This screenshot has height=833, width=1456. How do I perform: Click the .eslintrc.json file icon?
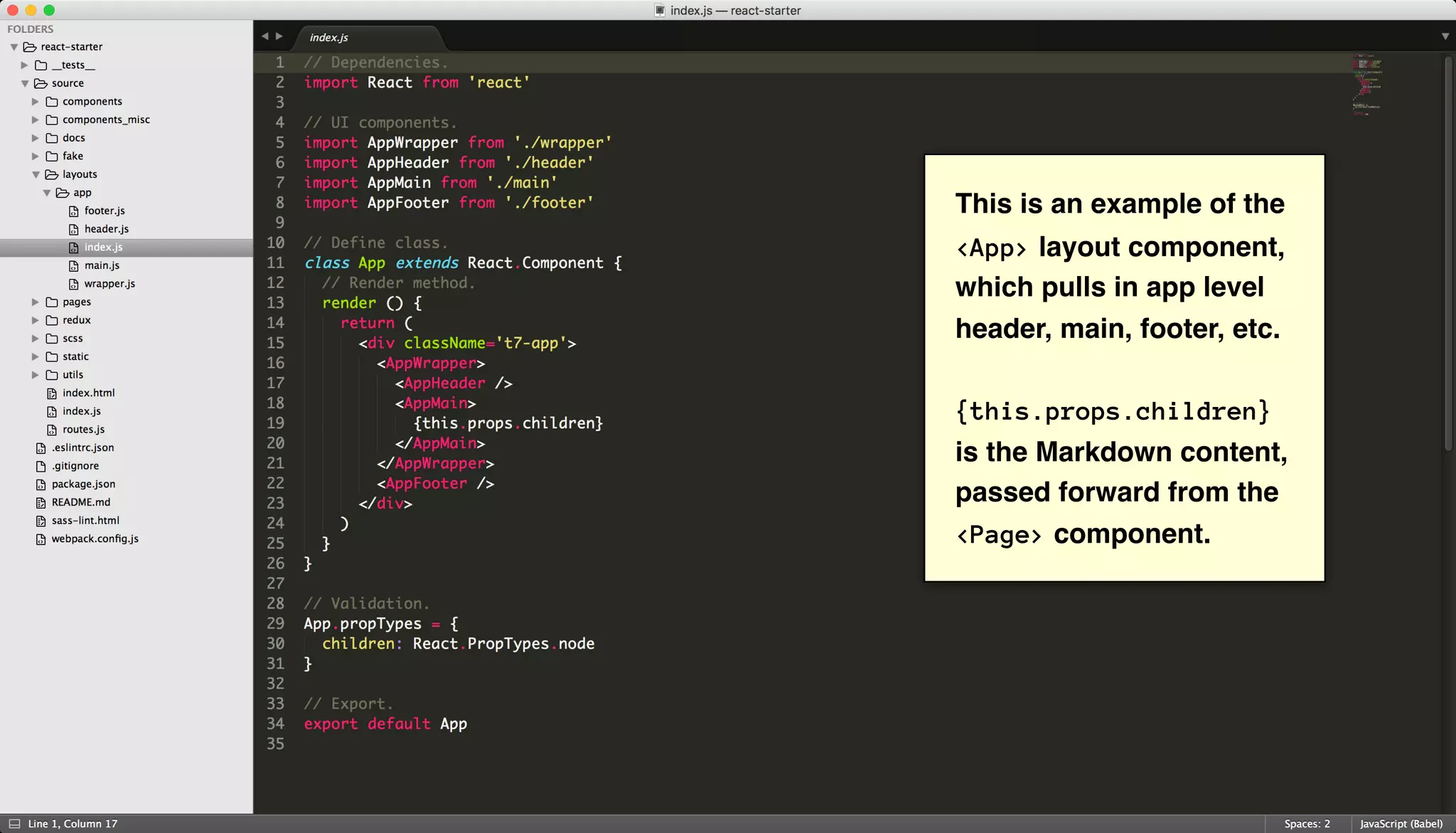41,448
